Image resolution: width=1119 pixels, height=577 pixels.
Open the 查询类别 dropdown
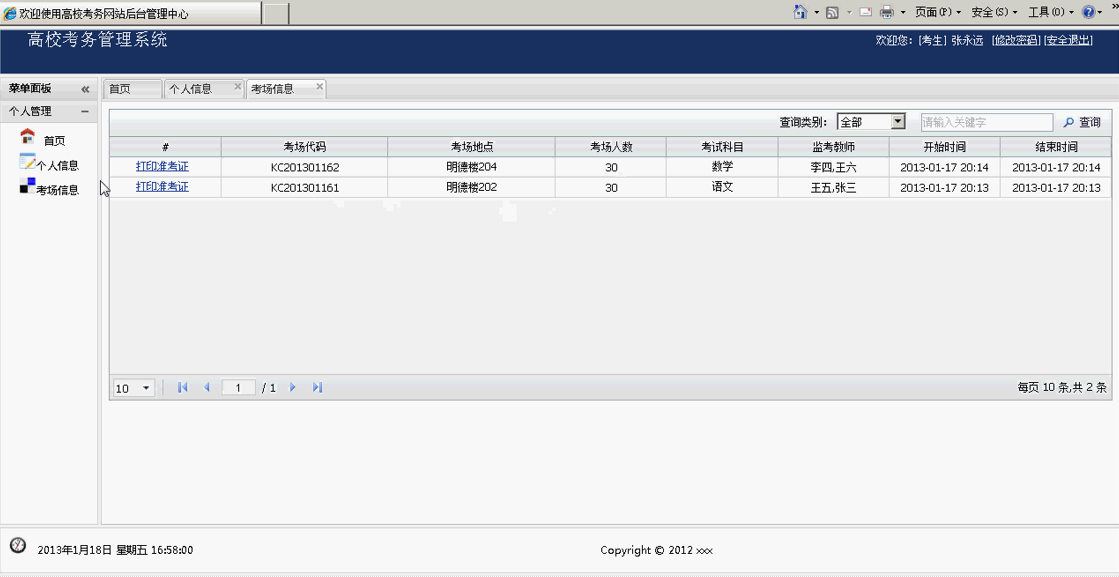click(871, 122)
